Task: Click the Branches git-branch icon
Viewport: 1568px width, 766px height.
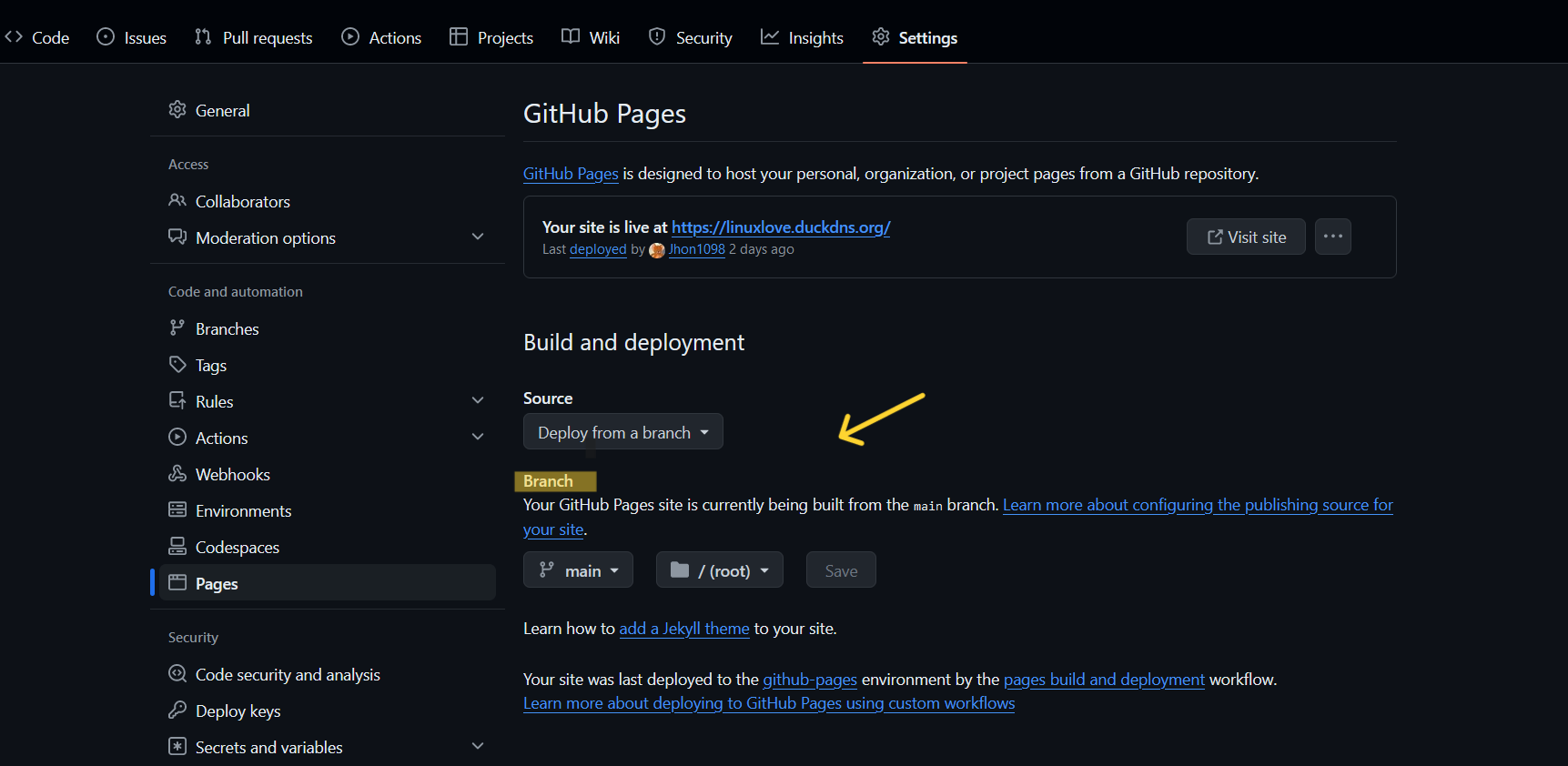Action: [x=177, y=328]
